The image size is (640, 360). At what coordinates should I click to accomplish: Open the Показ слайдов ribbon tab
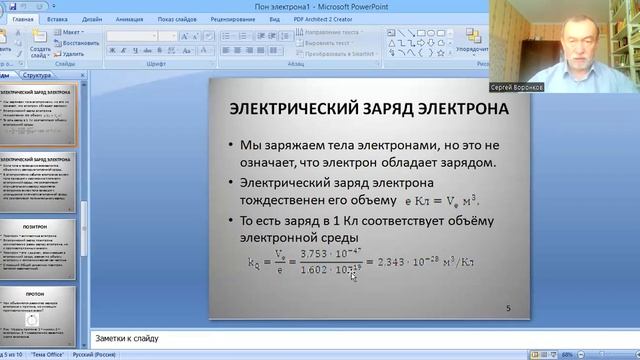[x=177, y=19]
